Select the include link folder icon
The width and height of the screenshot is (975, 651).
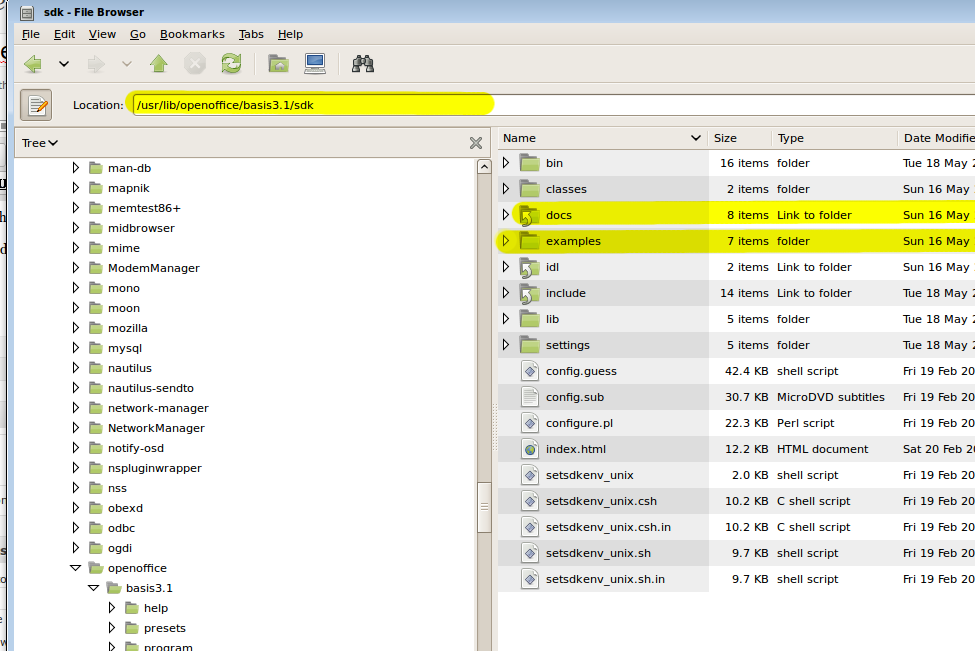(530, 293)
